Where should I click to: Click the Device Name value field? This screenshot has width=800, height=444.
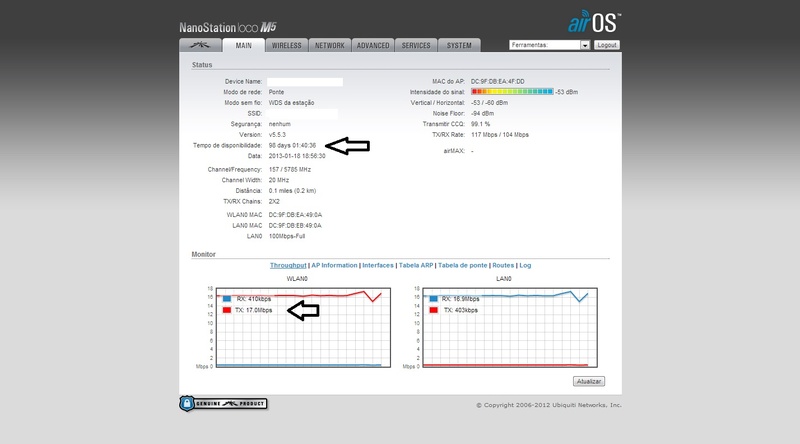[x=305, y=82]
